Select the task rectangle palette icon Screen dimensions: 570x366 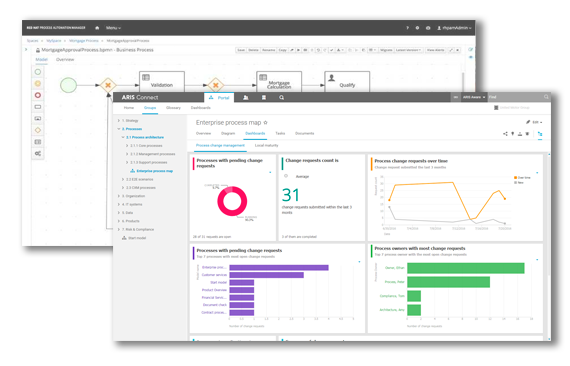click(38, 107)
